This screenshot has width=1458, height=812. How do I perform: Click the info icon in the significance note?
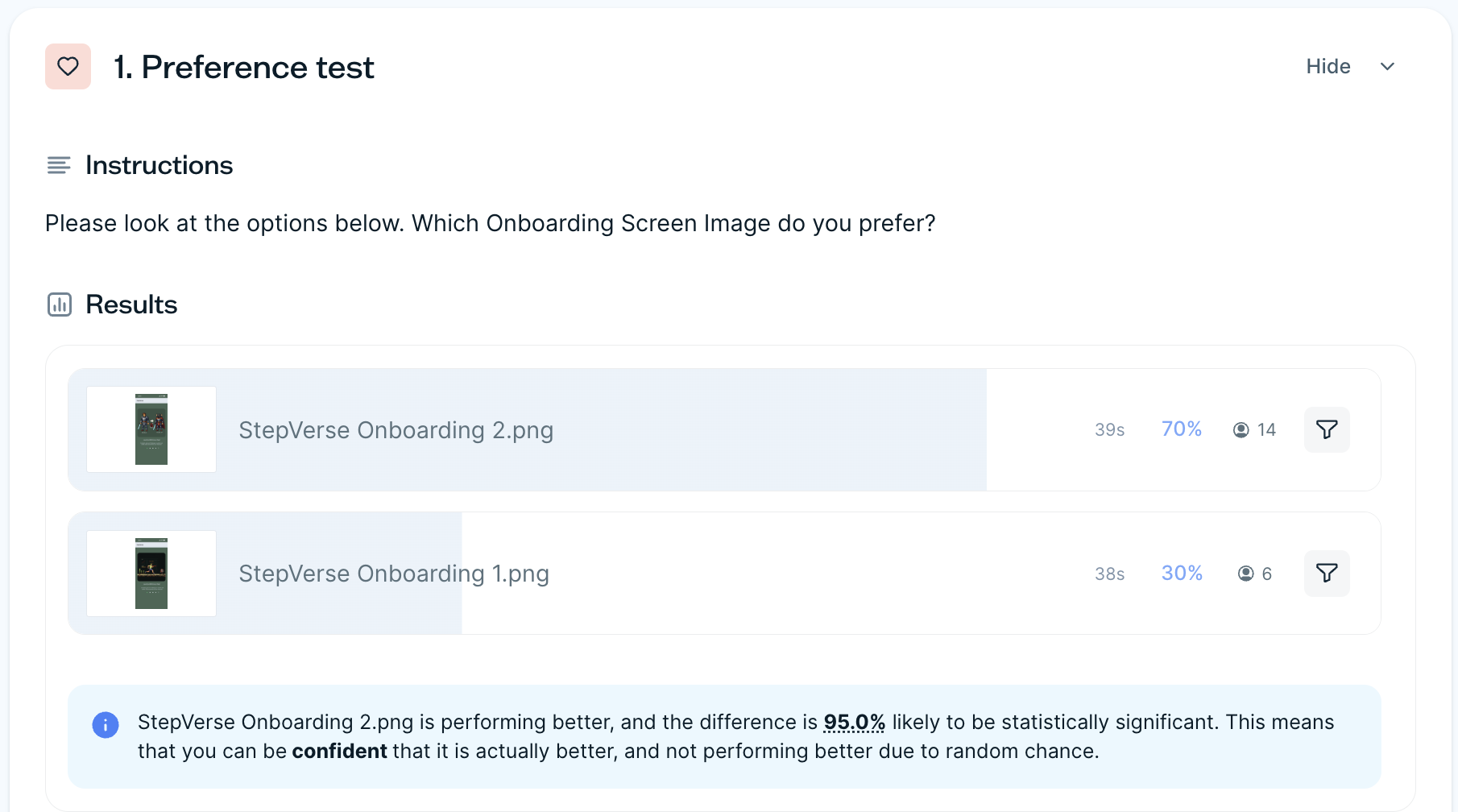coord(106,724)
